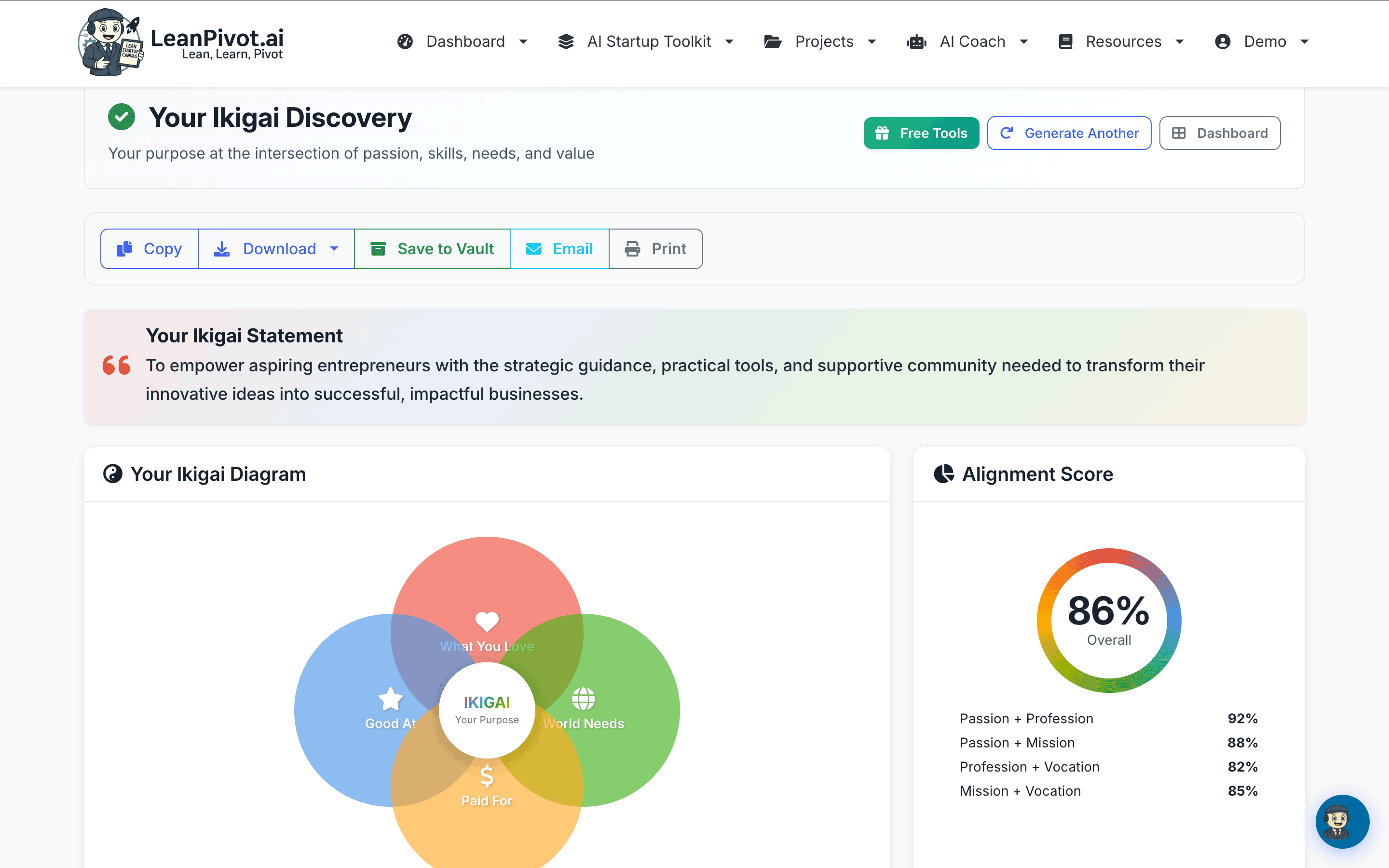Click the Copy icon button

123,248
